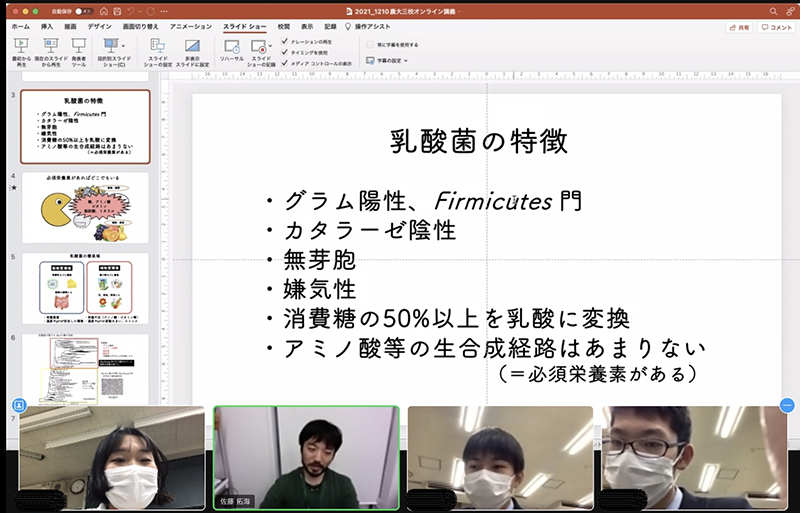This screenshot has width=800, height=513.
Task: Select the Slide Show (スライドショー) tab
Action: click(244, 26)
